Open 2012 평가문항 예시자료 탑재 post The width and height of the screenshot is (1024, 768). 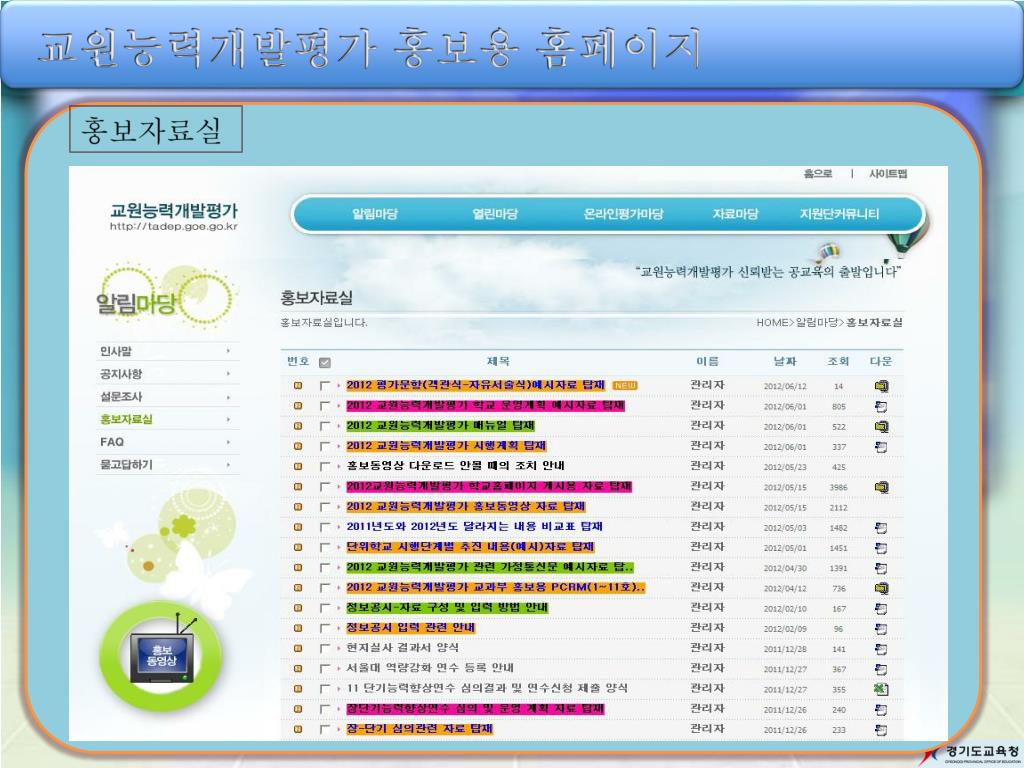click(475, 385)
